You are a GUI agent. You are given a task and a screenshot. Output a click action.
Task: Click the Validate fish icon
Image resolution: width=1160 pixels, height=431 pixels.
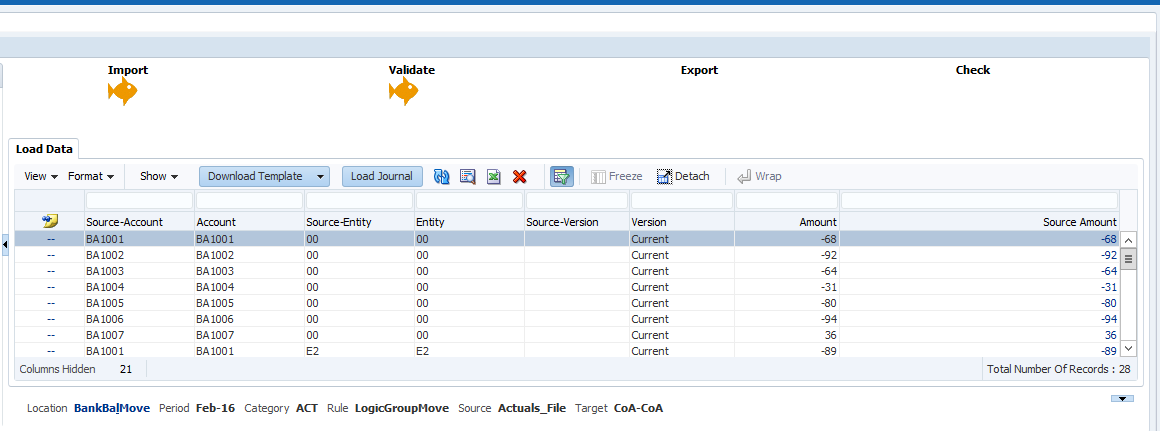pos(404,92)
